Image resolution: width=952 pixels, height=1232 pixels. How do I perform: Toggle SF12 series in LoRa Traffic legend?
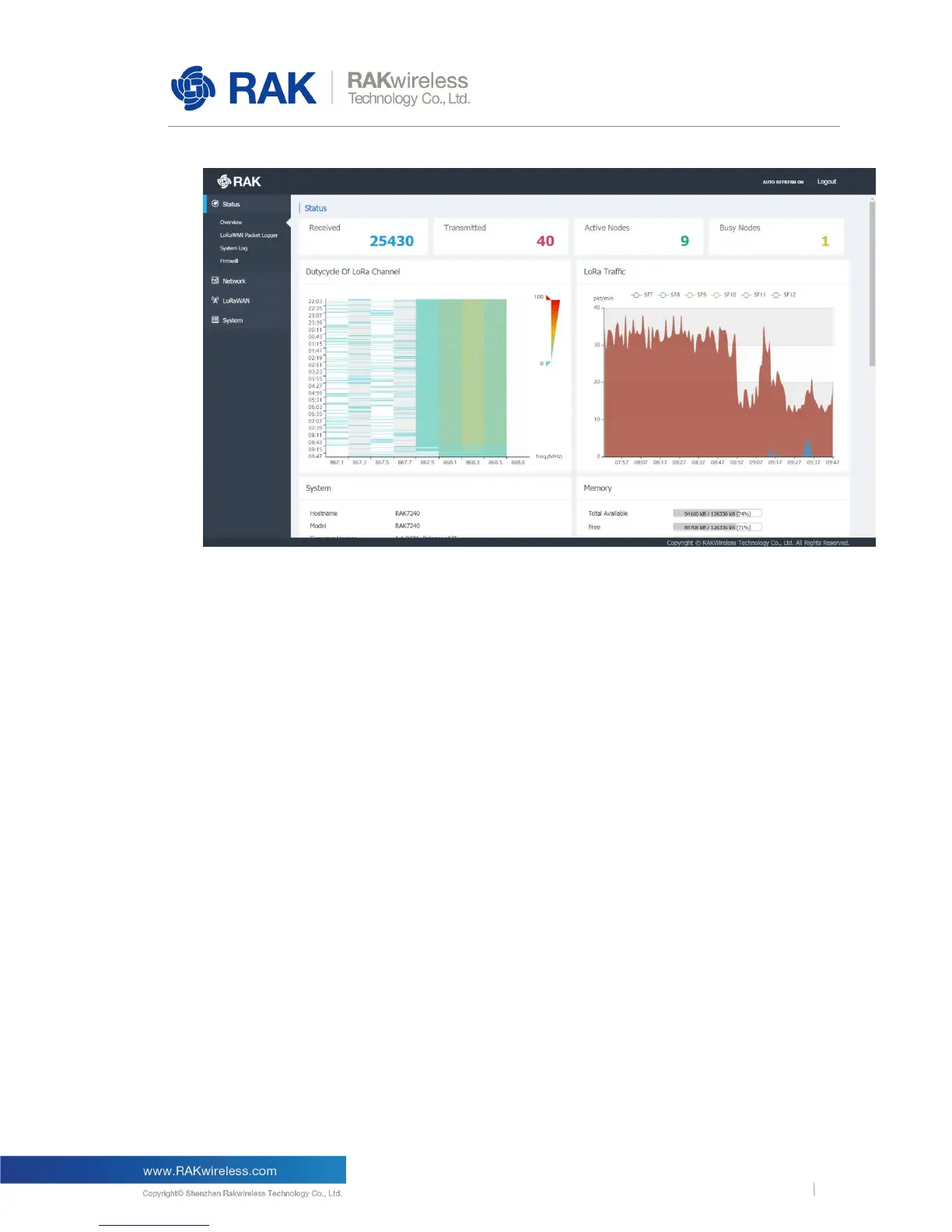(x=783, y=295)
